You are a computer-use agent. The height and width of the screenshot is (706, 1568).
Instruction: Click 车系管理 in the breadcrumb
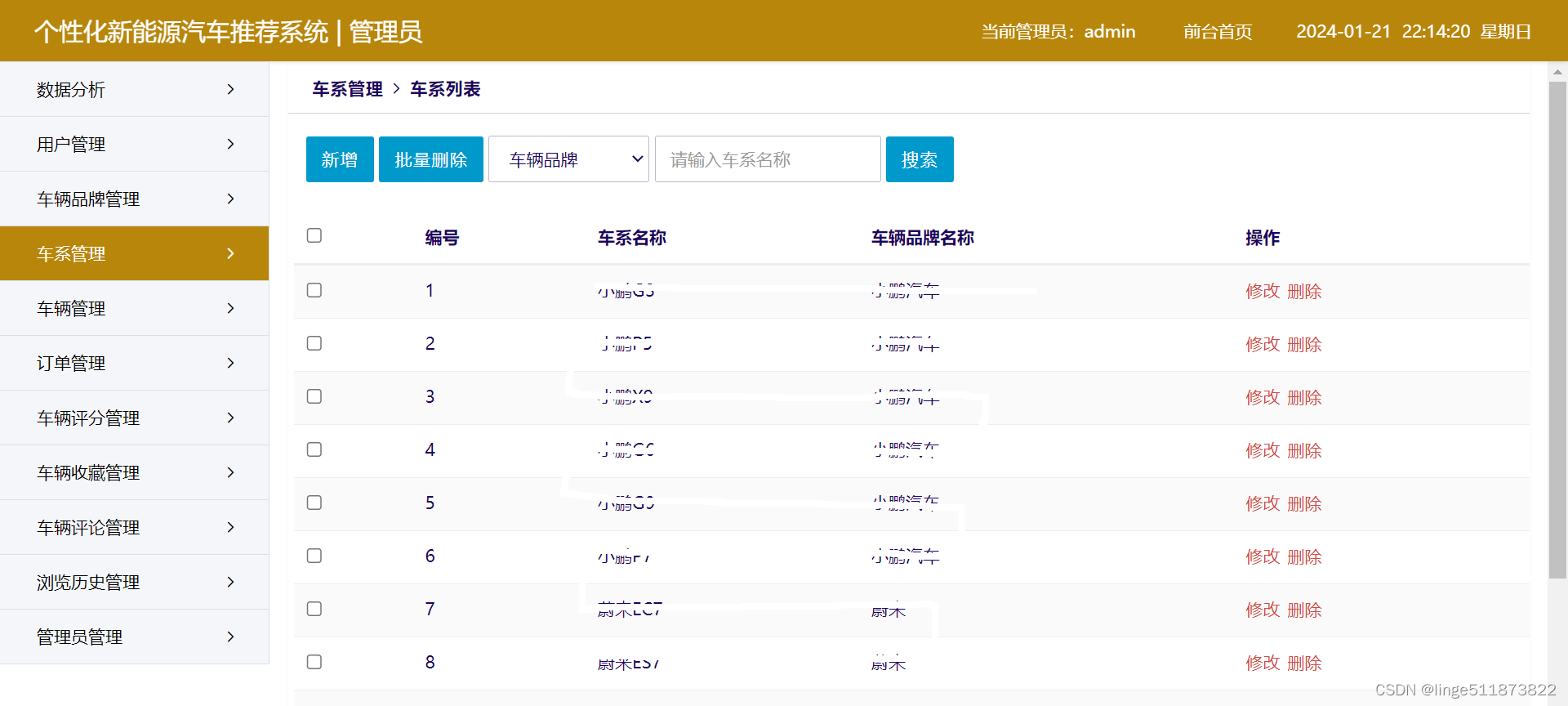347,89
